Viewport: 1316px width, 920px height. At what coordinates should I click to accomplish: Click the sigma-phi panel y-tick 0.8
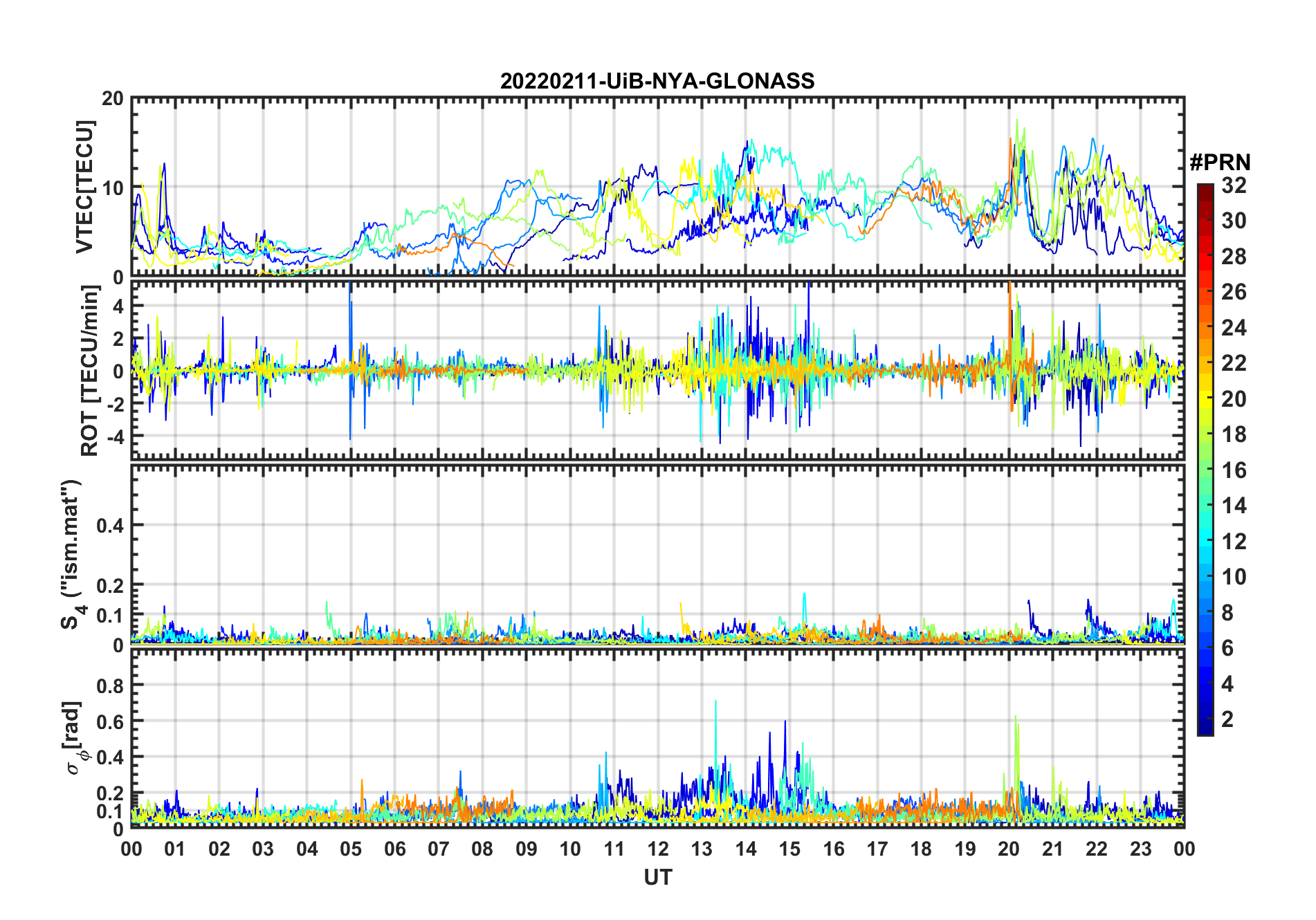tap(111, 686)
